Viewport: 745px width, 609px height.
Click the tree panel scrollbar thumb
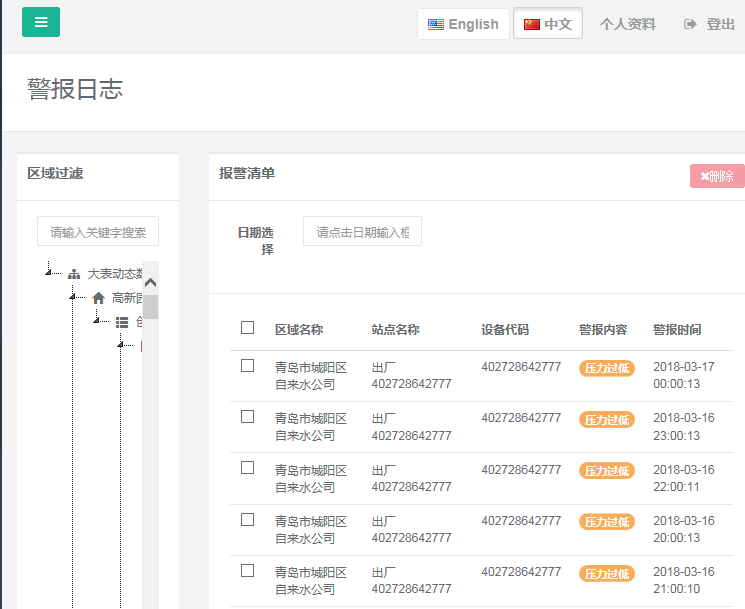(151, 307)
